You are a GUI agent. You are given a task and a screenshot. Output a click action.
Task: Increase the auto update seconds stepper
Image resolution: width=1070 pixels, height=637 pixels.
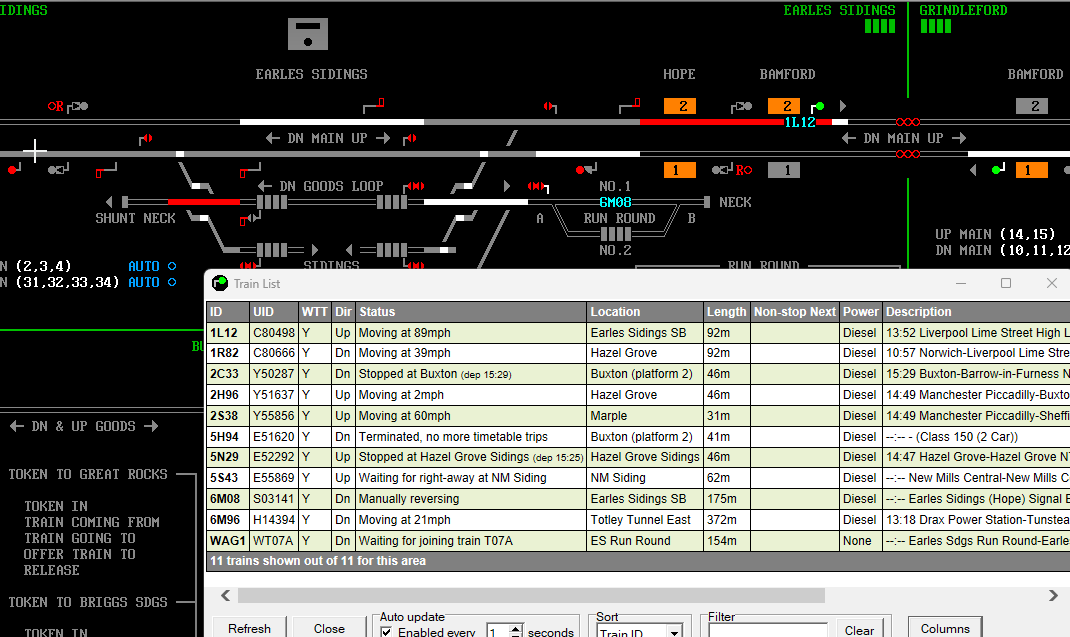click(517, 628)
